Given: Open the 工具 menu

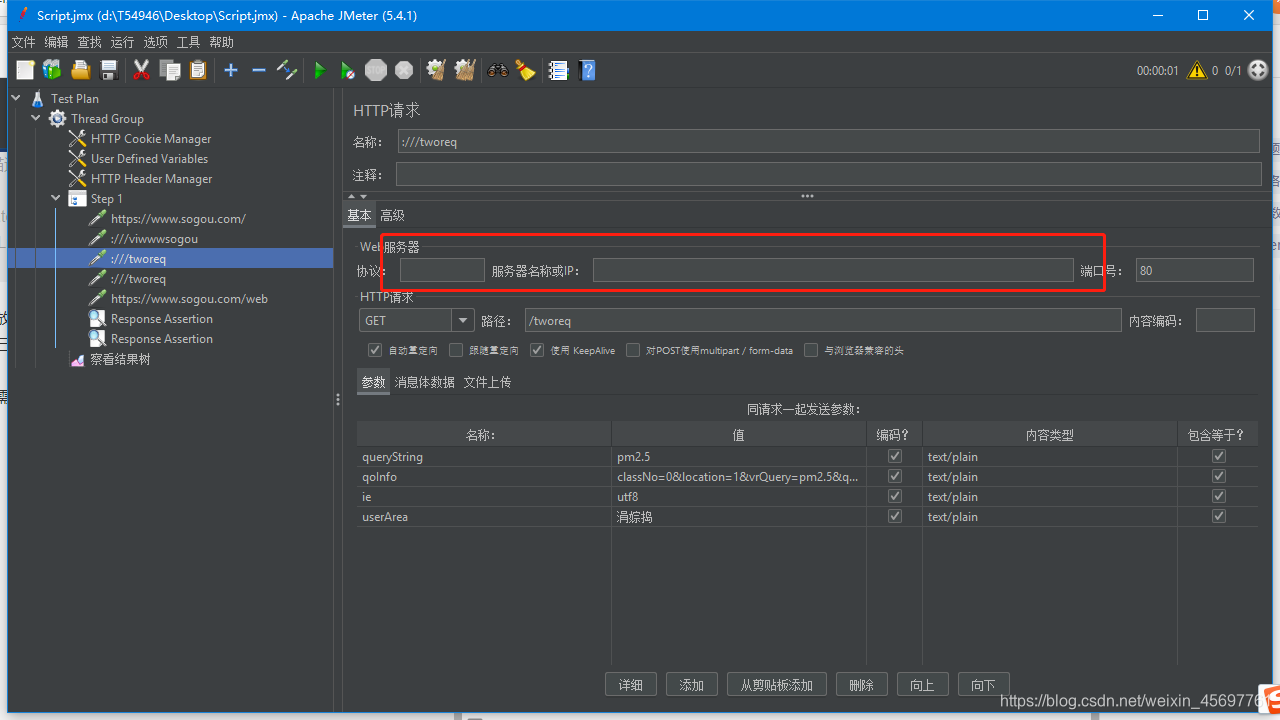Looking at the screenshot, I should [x=188, y=42].
